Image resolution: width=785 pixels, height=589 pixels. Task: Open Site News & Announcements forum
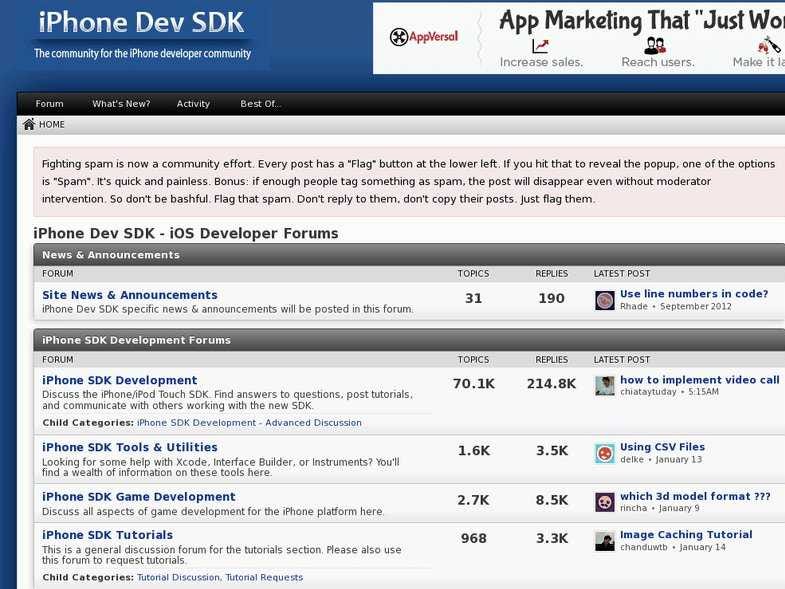point(130,295)
